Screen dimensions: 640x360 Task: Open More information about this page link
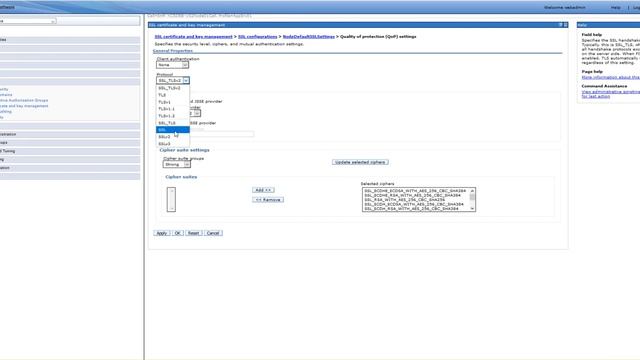(x=611, y=77)
